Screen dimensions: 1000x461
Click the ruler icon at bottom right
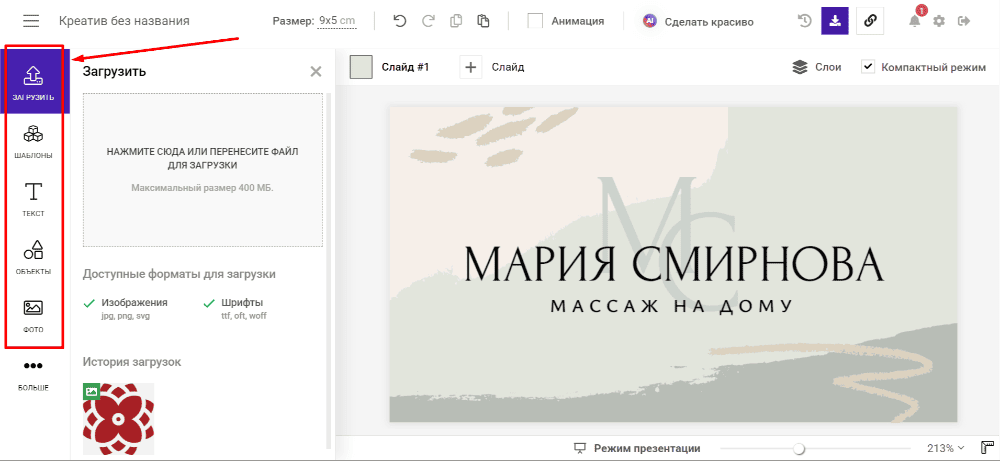coord(987,448)
